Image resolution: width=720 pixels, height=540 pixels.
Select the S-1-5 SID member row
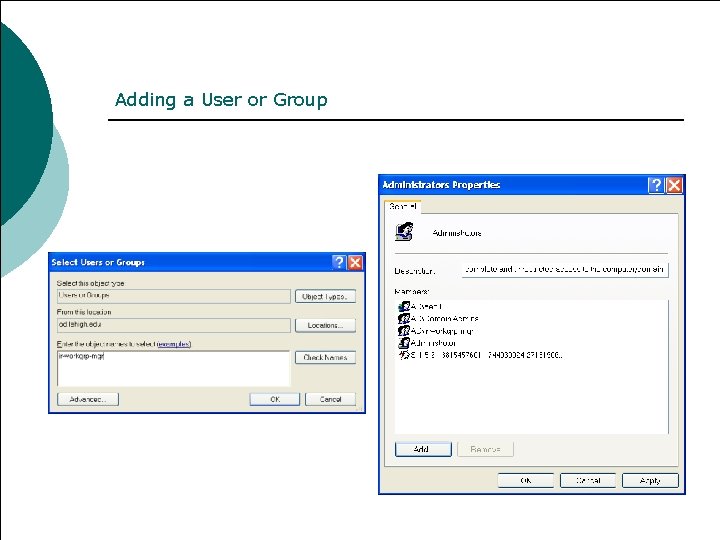pyautogui.click(x=480, y=355)
